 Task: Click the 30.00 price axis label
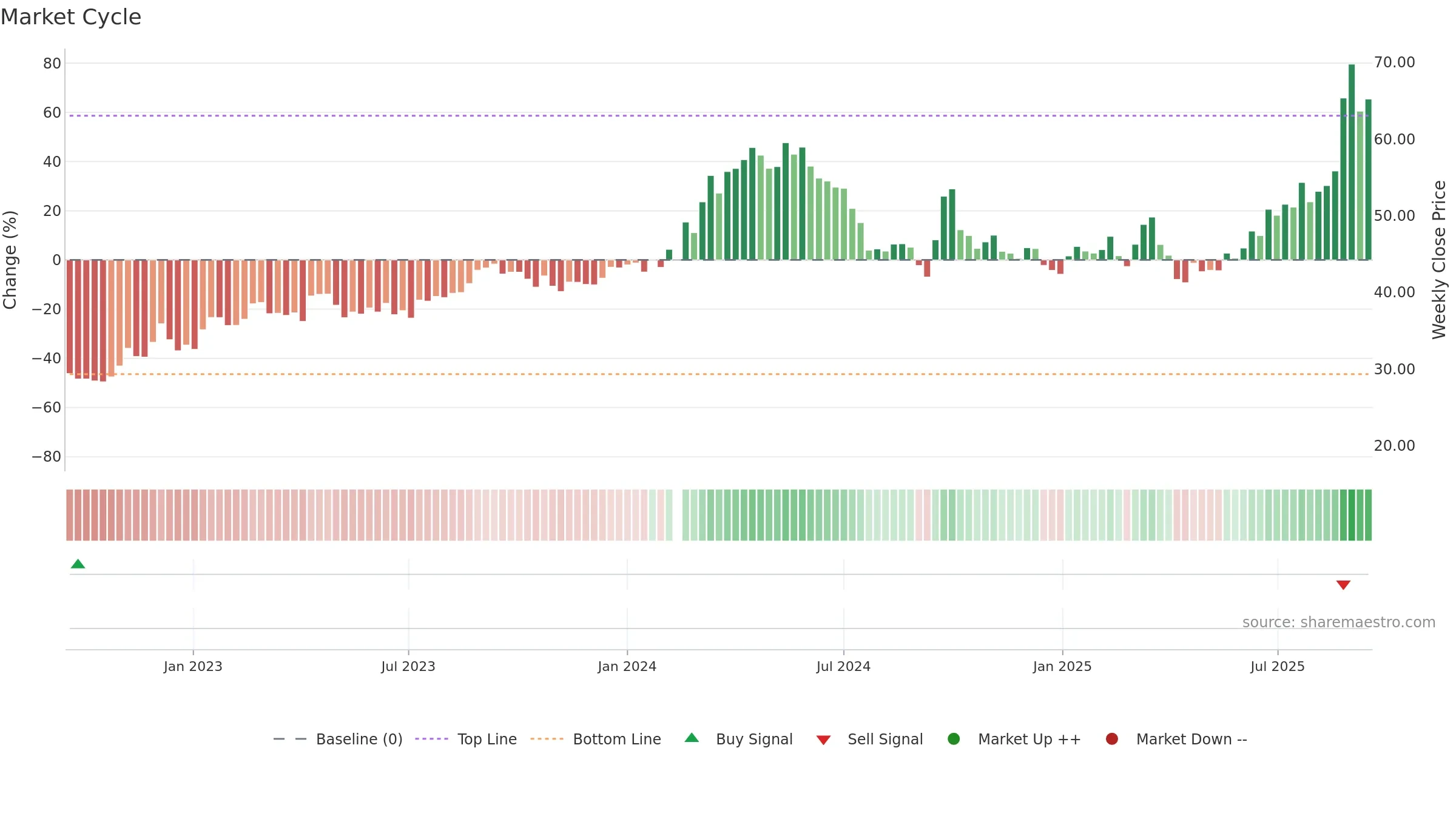click(x=1394, y=369)
